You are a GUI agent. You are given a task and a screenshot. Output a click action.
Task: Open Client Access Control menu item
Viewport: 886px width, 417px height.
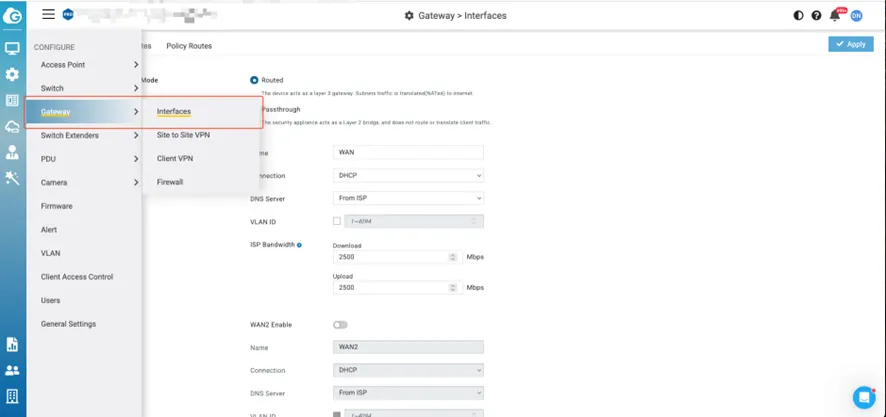pos(77,277)
